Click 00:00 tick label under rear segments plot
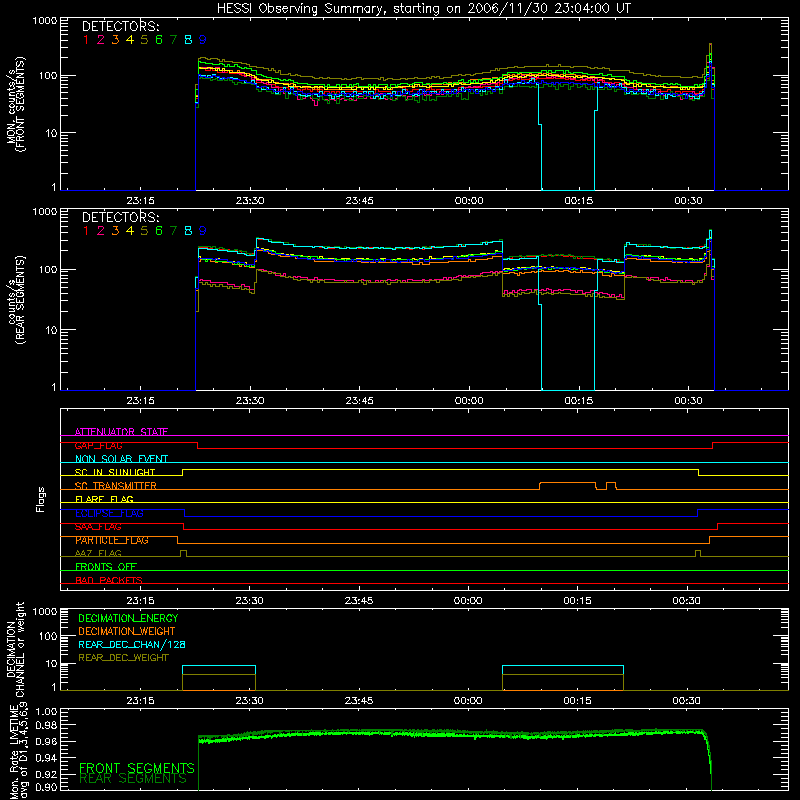800x800 pixels. (469, 401)
